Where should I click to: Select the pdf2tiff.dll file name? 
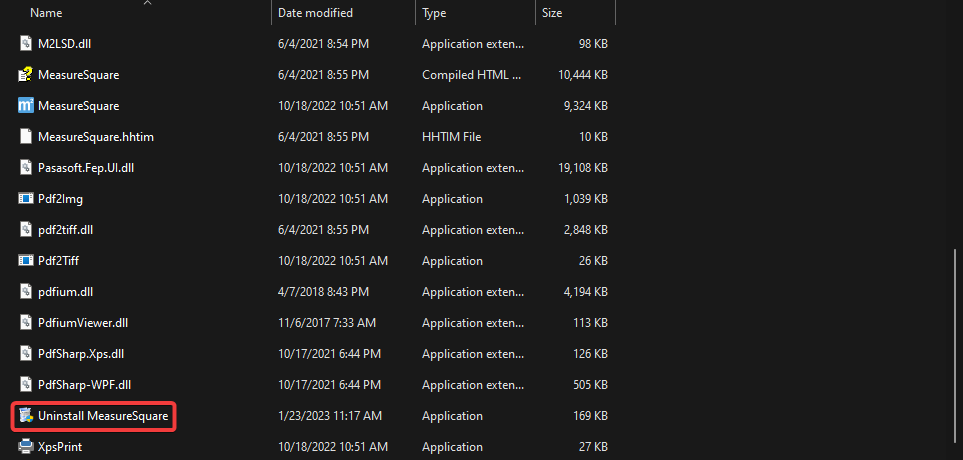(65, 230)
